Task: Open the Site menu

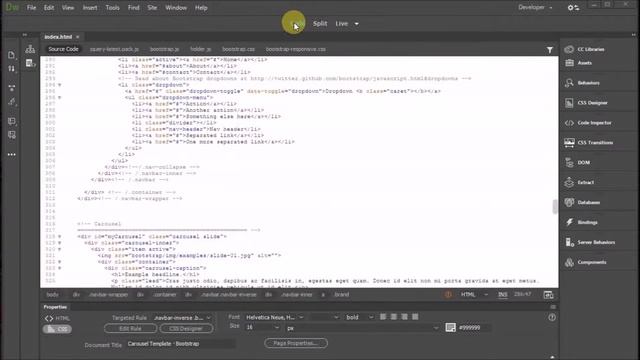Action: tap(152, 8)
